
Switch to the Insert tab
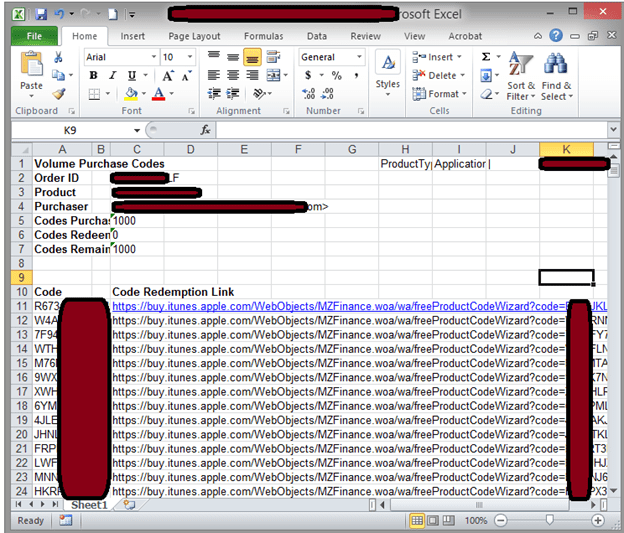133,36
